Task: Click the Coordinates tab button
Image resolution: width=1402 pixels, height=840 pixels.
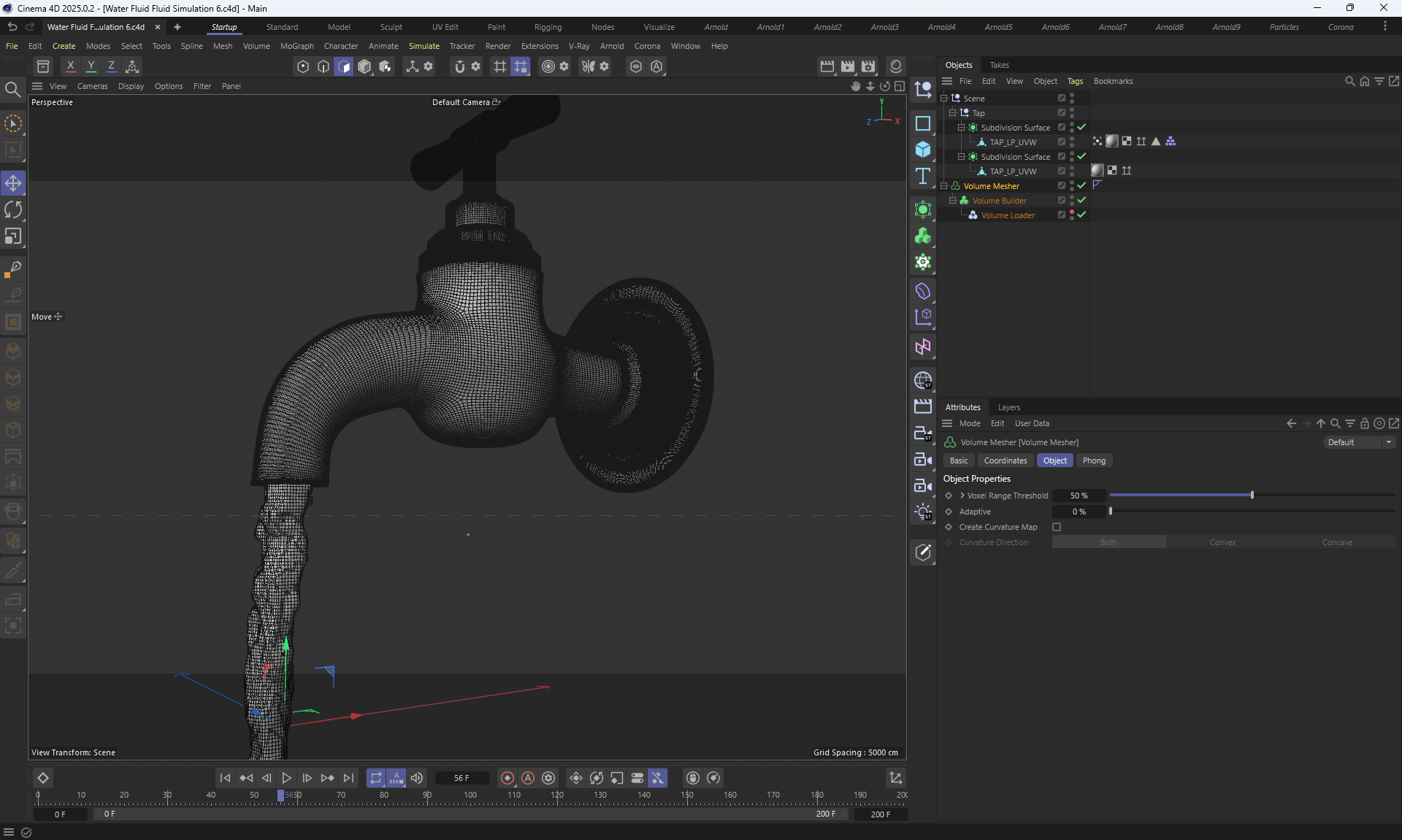Action: (1005, 461)
